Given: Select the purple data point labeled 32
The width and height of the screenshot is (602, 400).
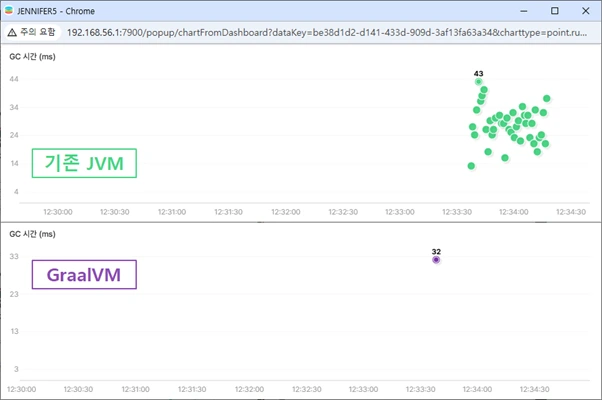Looking at the screenshot, I should 436,260.
